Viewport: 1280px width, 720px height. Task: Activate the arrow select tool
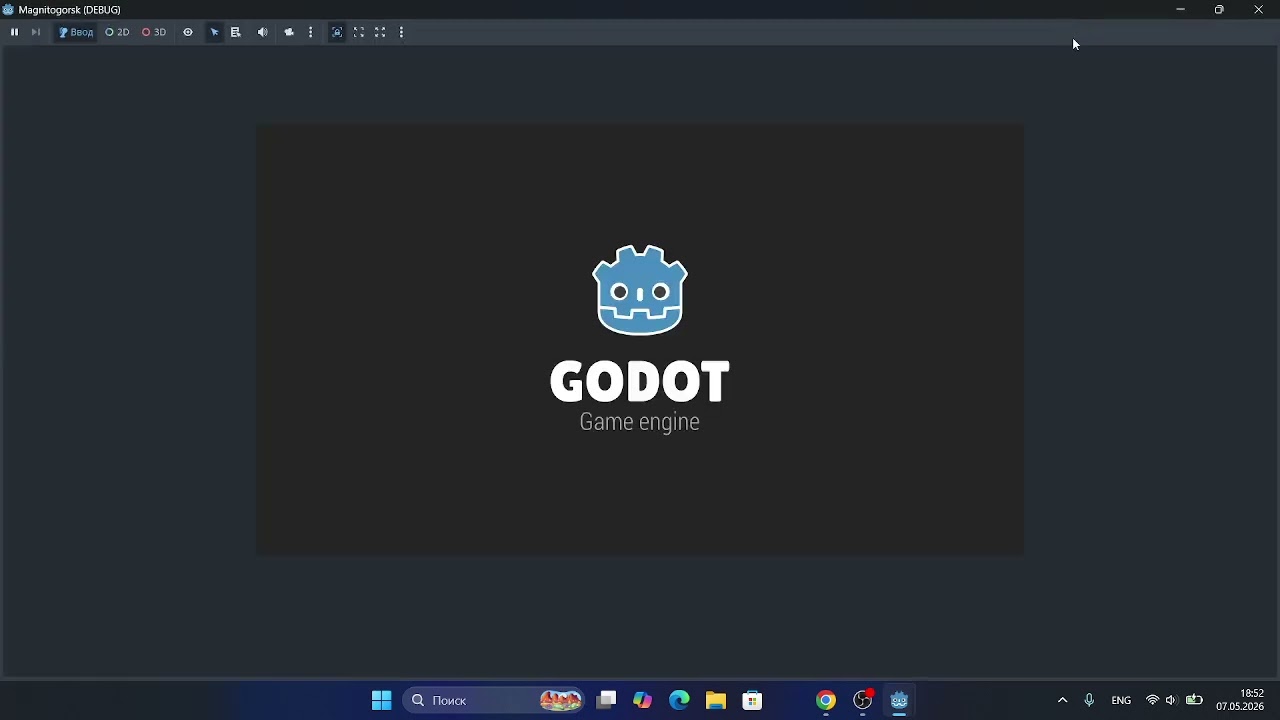(x=214, y=32)
